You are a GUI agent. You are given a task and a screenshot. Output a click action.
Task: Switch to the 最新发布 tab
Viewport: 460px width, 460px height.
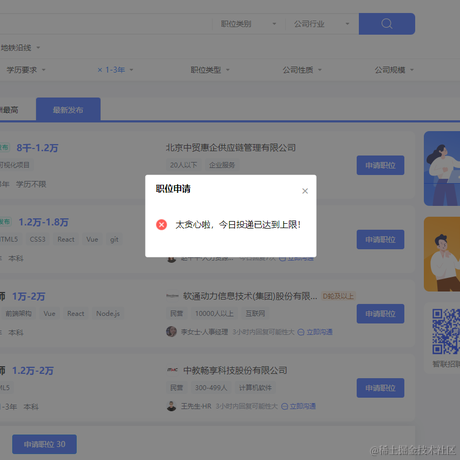click(68, 110)
